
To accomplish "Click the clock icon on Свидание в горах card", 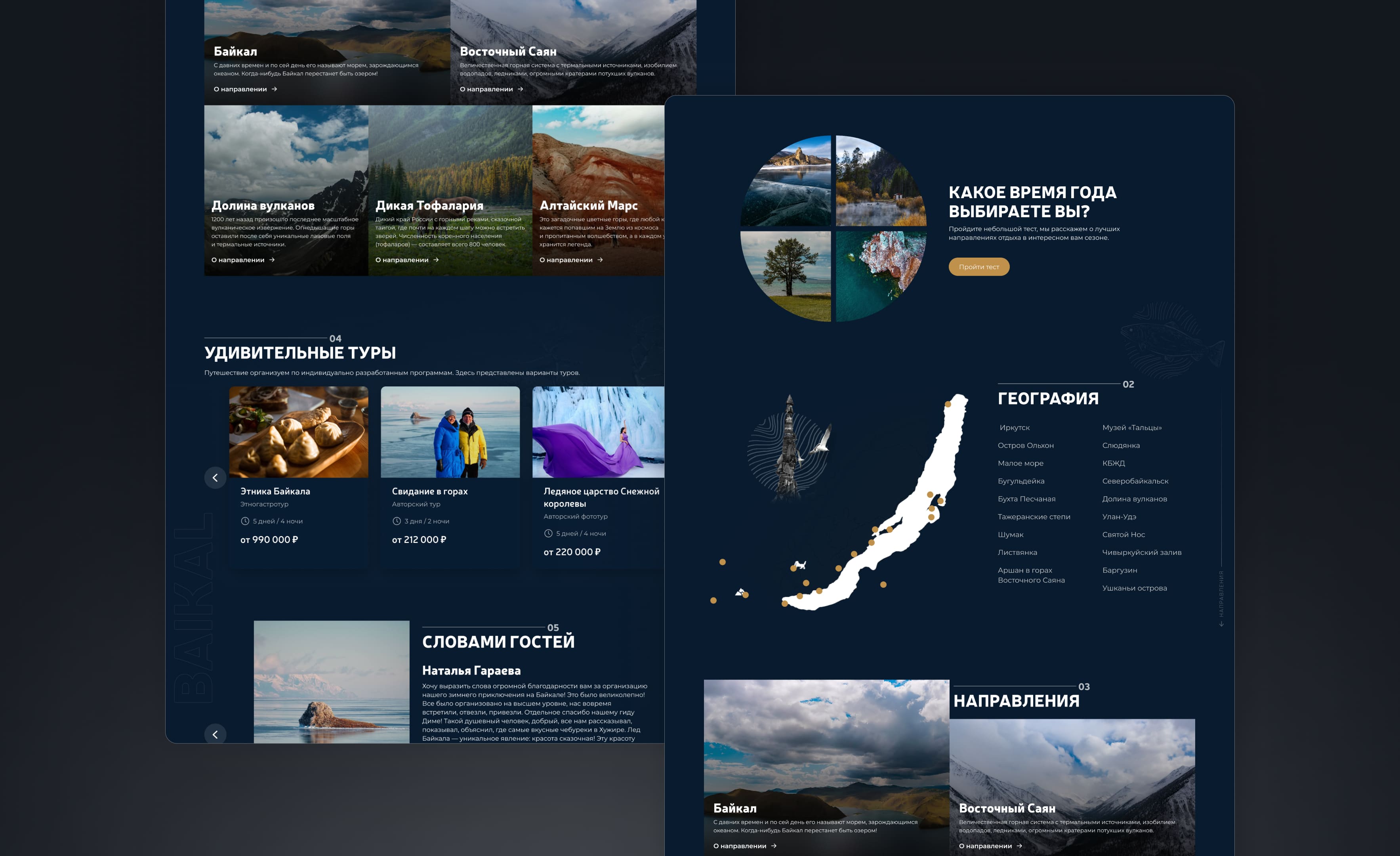I will point(397,521).
